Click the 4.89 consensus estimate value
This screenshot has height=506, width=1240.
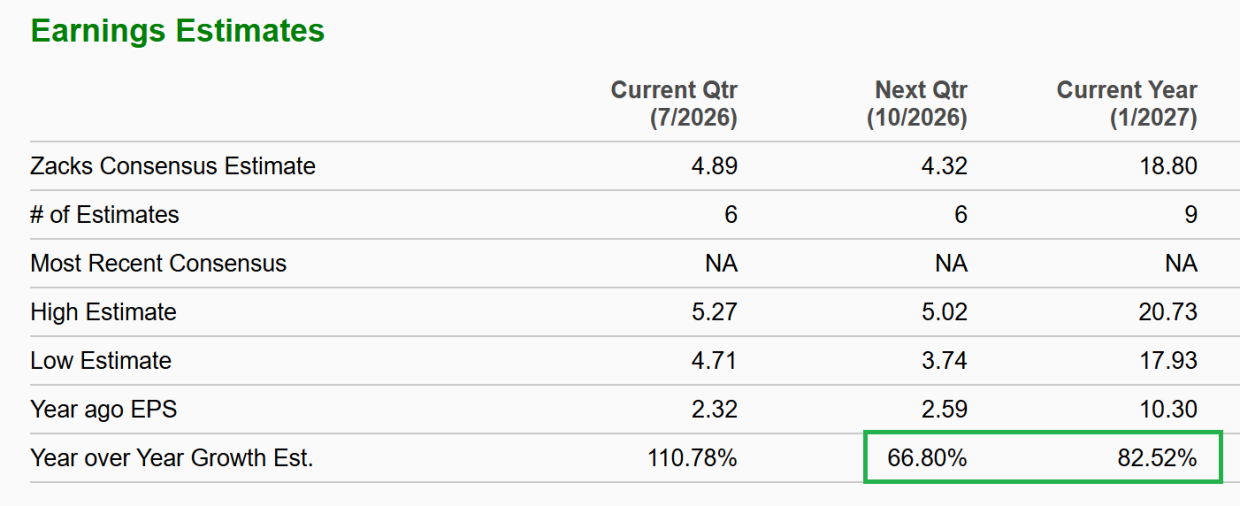click(x=714, y=166)
